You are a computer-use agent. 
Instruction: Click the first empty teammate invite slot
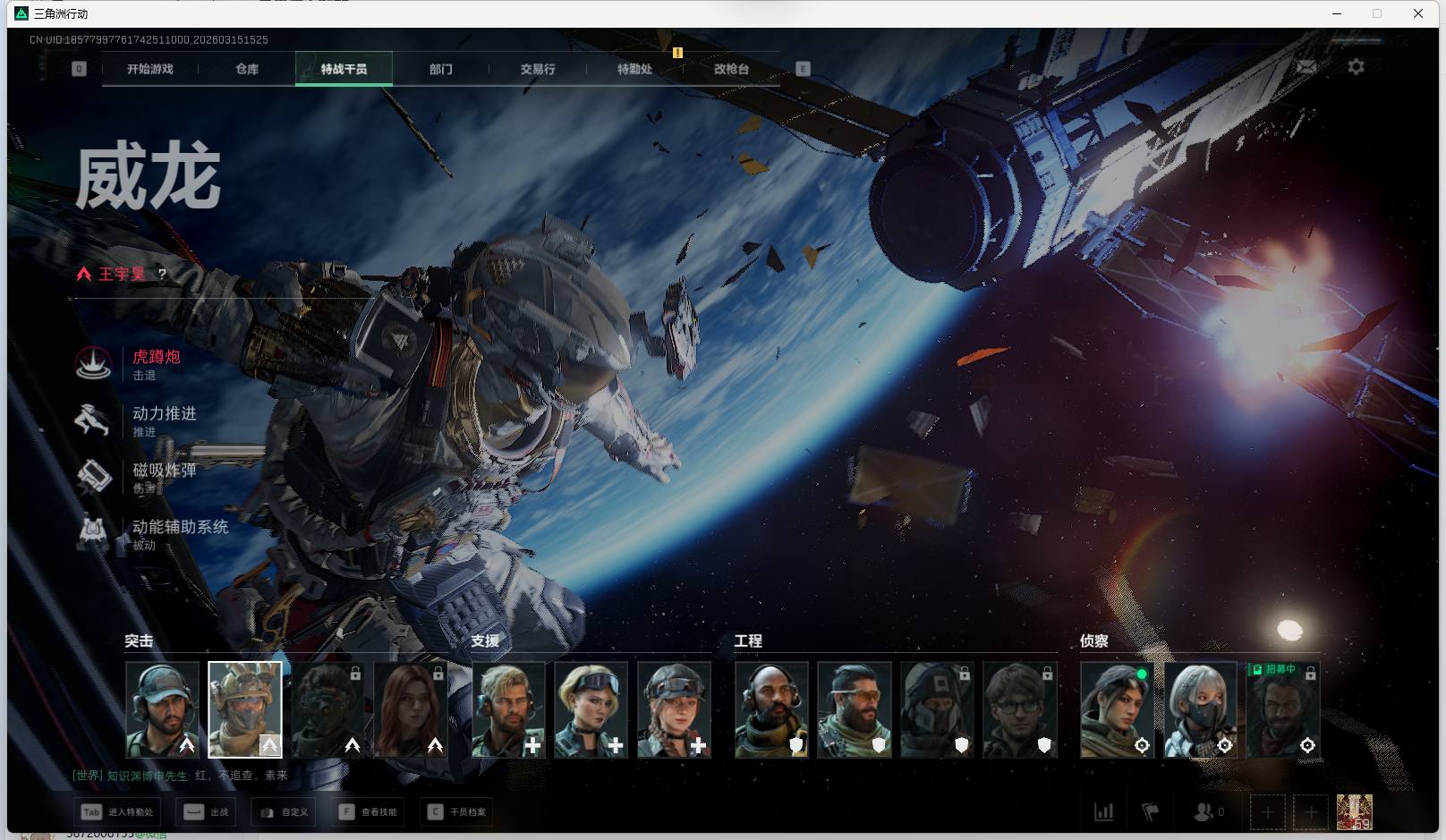1267,811
